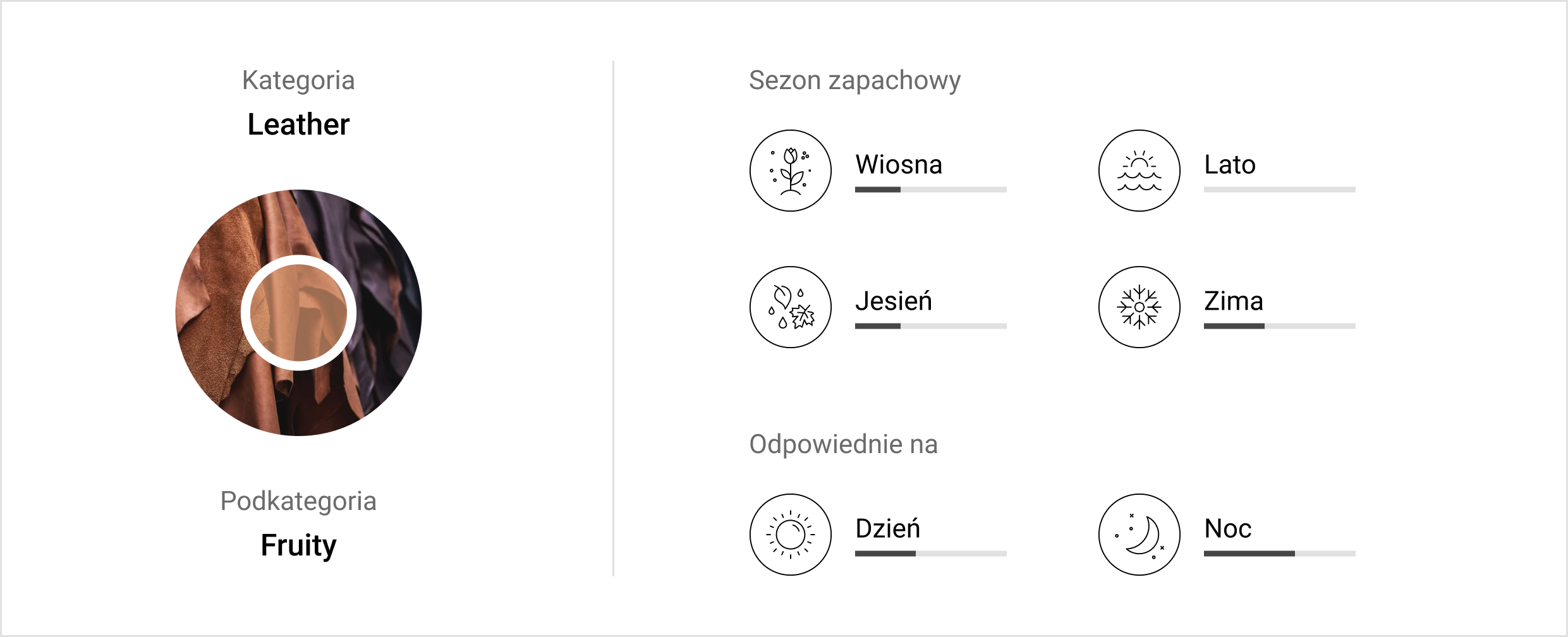Image resolution: width=1568 pixels, height=637 pixels.
Task: Click the Noc intensity bar
Action: [1279, 554]
